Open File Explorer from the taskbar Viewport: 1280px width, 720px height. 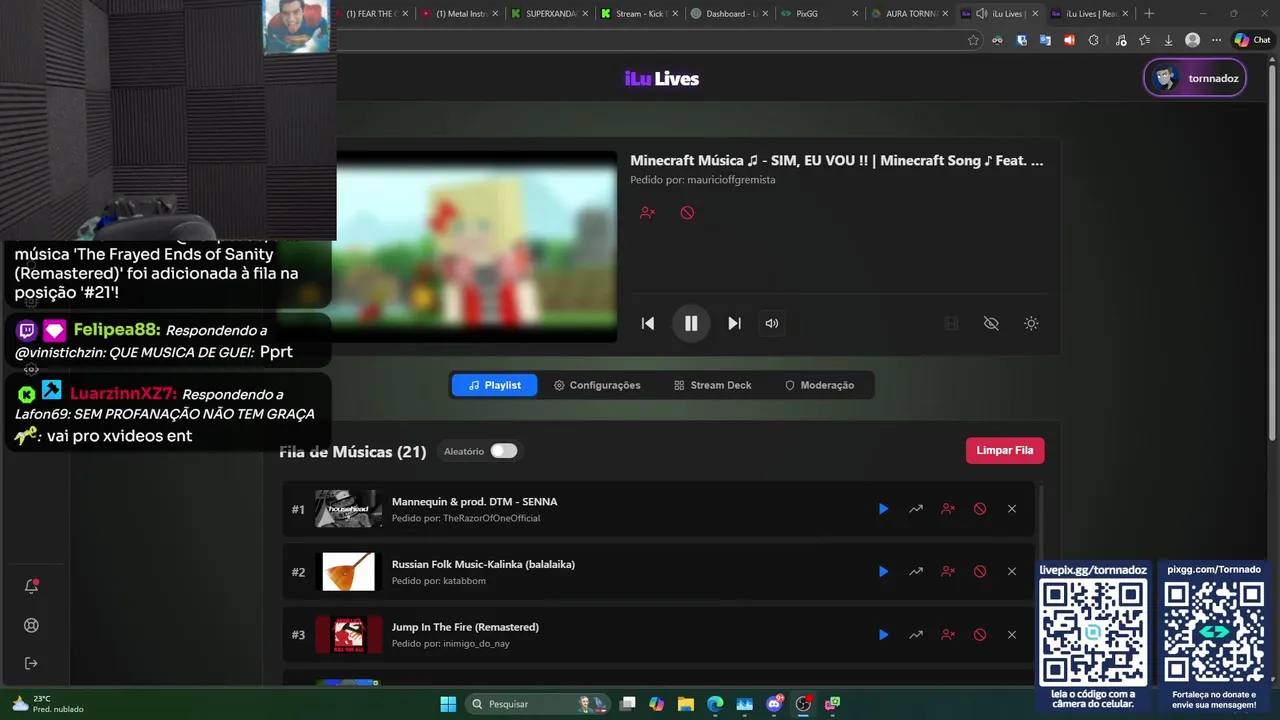click(686, 704)
